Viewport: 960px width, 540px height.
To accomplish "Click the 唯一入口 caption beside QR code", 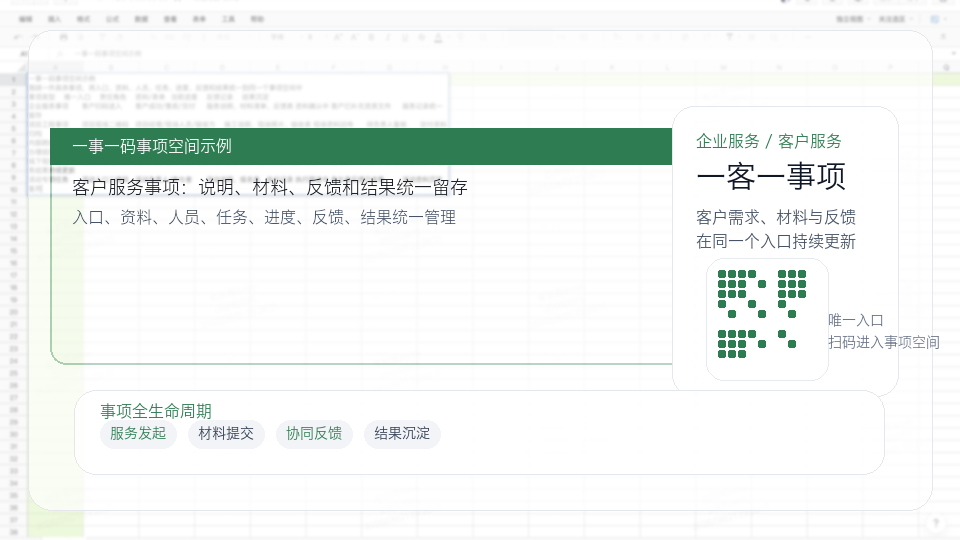I will coord(856,320).
